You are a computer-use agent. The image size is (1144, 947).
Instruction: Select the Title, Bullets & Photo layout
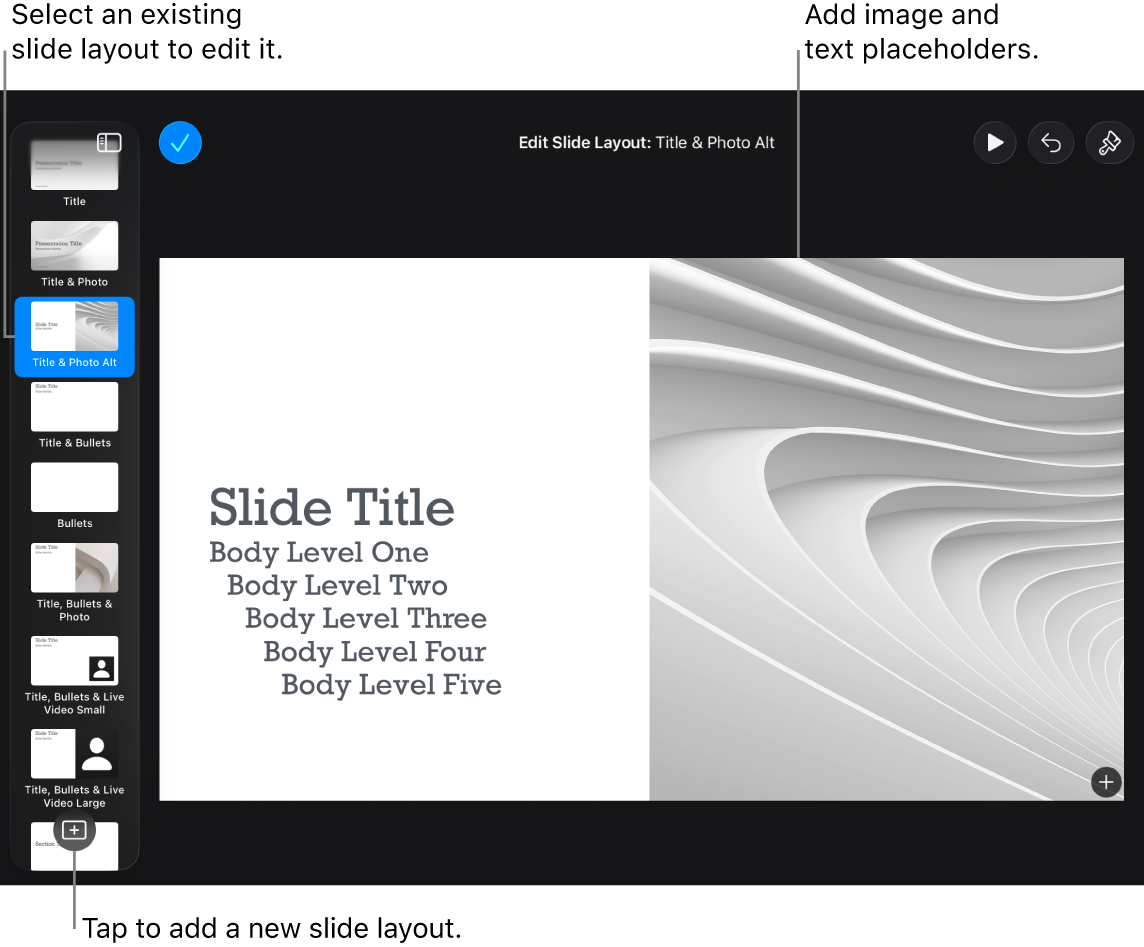pyautogui.click(x=74, y=567)
